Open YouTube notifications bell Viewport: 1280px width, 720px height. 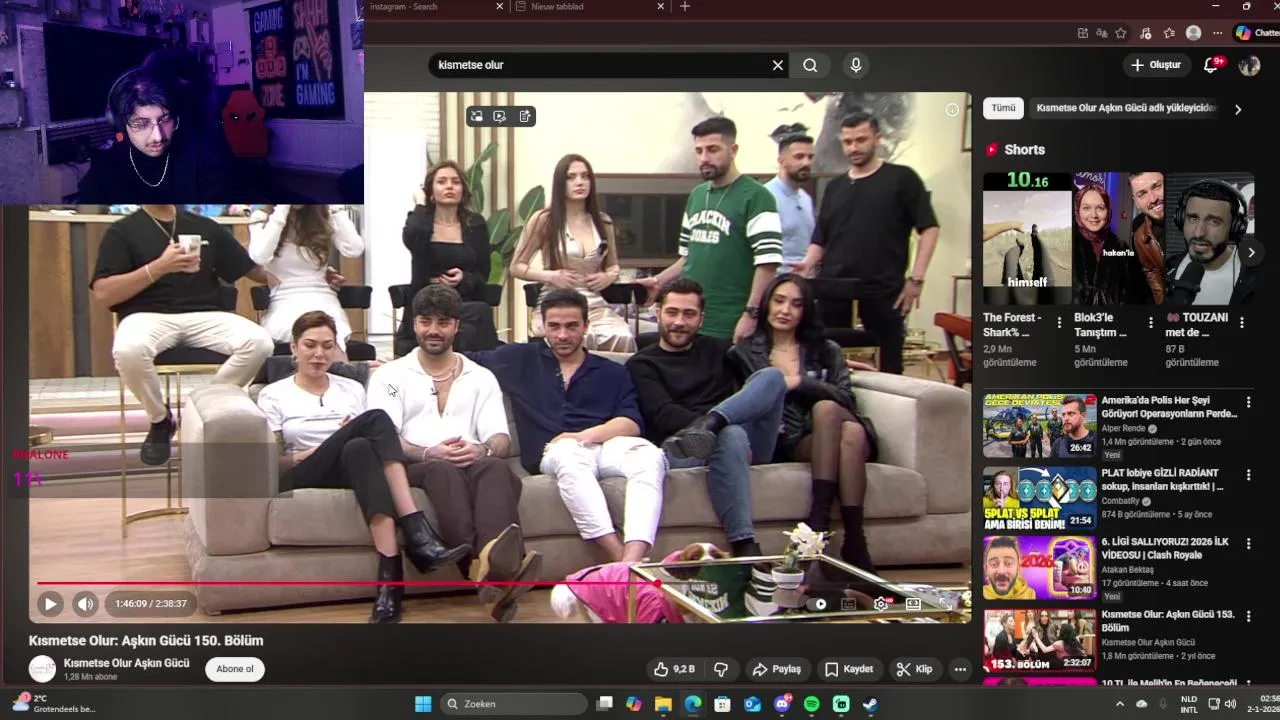[1211, 65]
